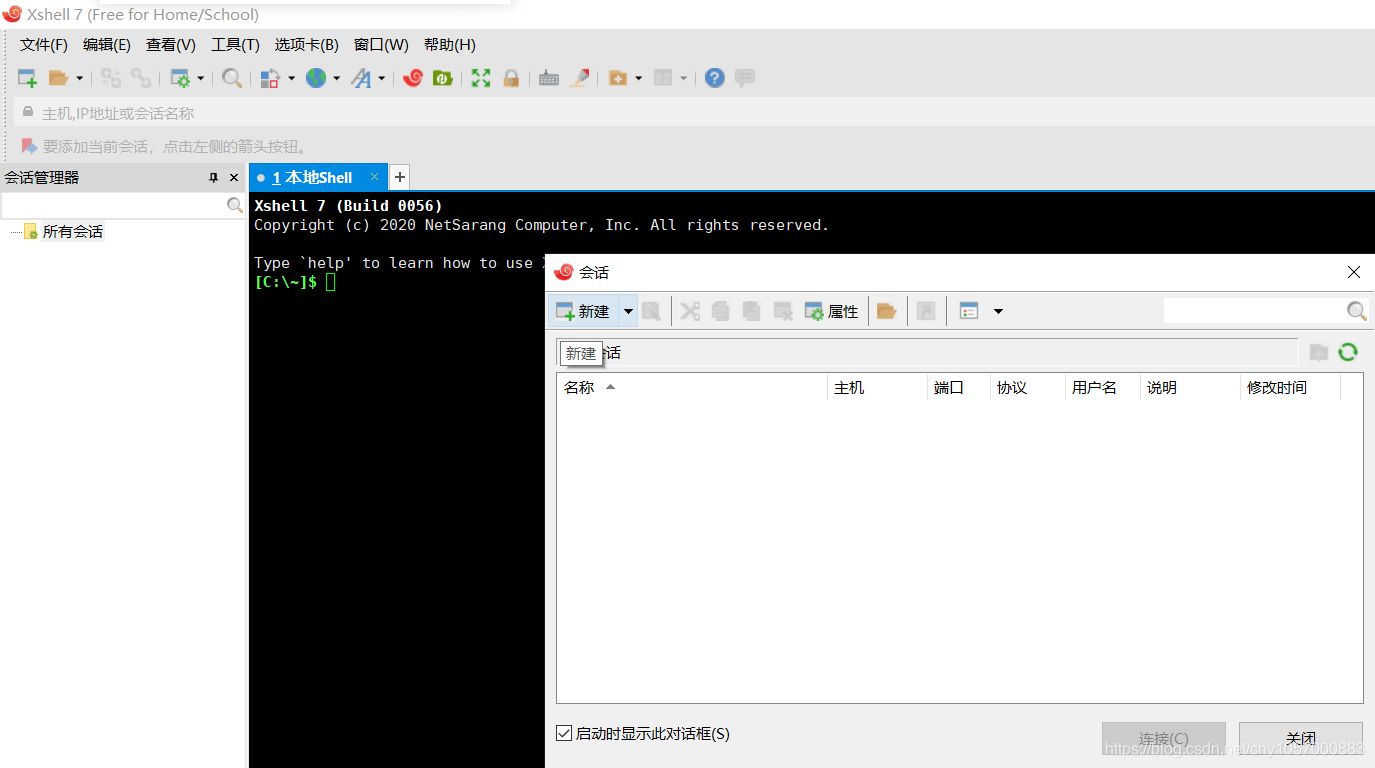Open the 帮助(H) menu
The width and height of the screenshot is (1375, 768).
tap(450, 45)
